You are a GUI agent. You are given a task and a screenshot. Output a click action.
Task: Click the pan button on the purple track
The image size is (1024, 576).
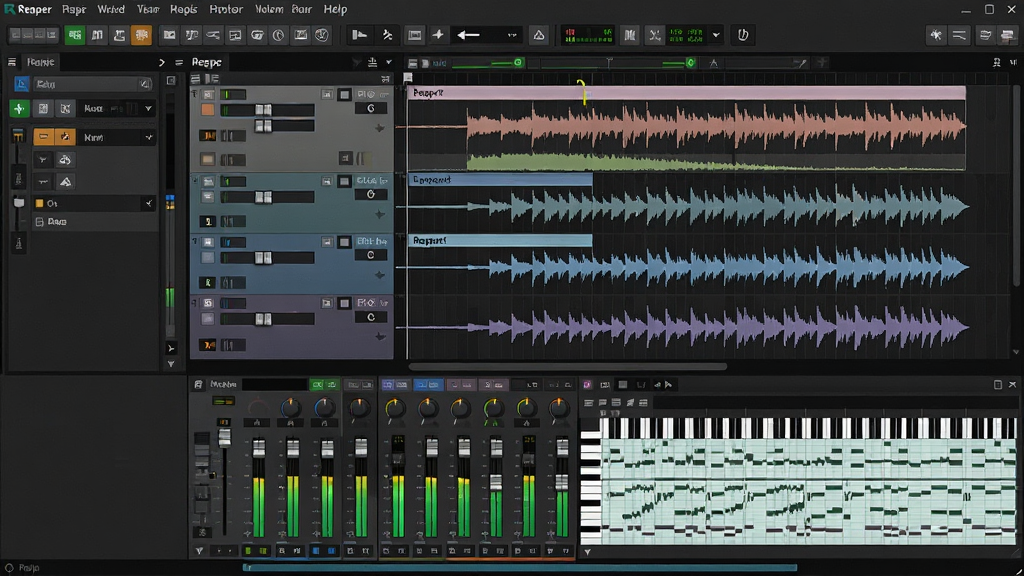click(370, 317)
